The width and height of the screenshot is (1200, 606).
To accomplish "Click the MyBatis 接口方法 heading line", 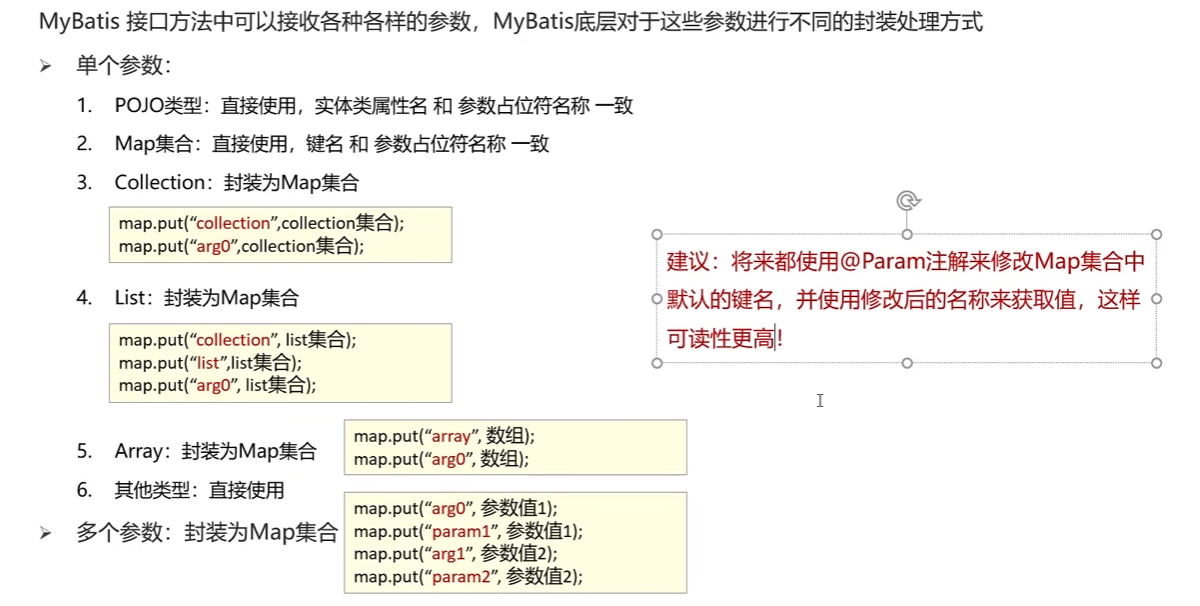I will point(511,21).
